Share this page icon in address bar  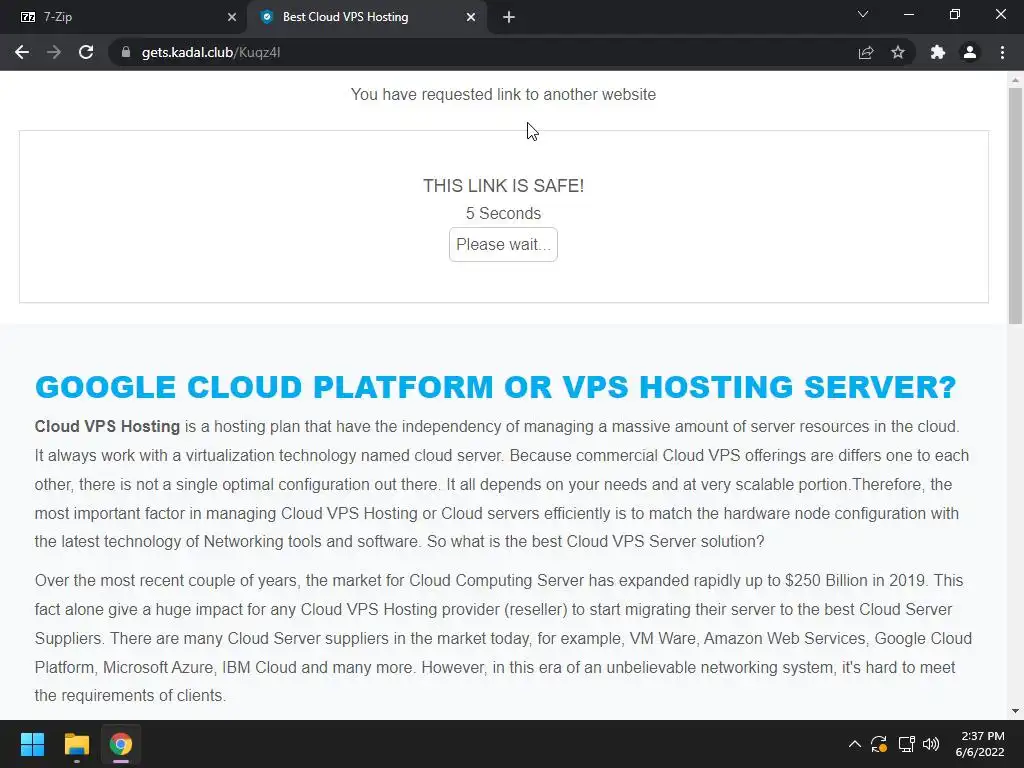tap(866, 52)
